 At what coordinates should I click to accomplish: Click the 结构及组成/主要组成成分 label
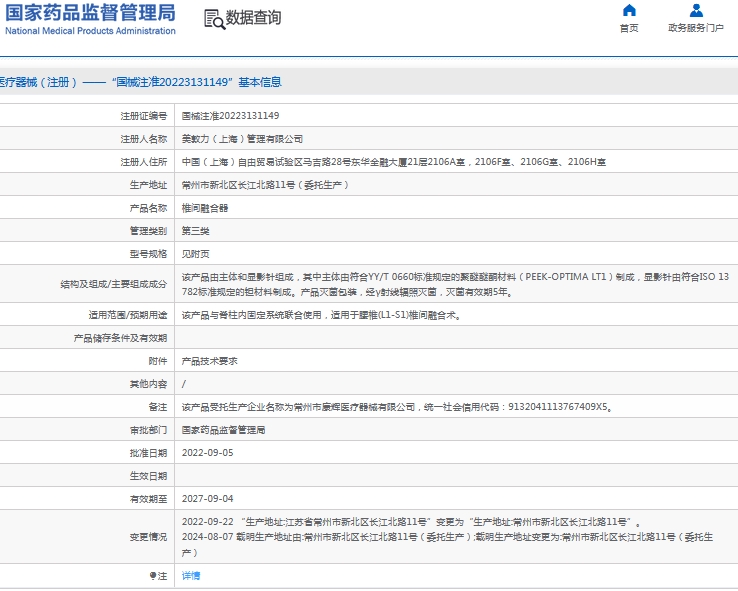point(113,284)
